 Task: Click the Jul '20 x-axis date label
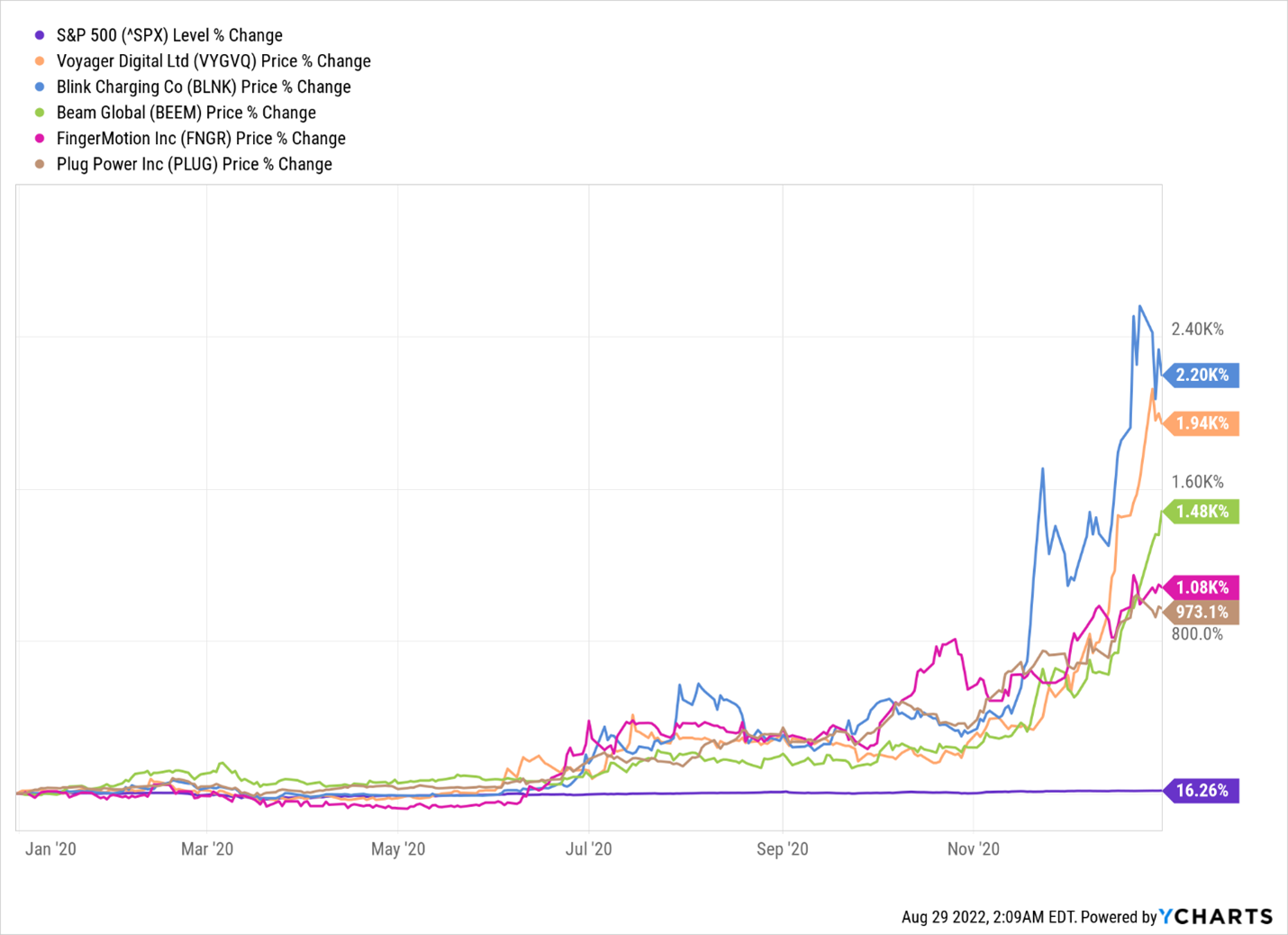click(588, 849)
